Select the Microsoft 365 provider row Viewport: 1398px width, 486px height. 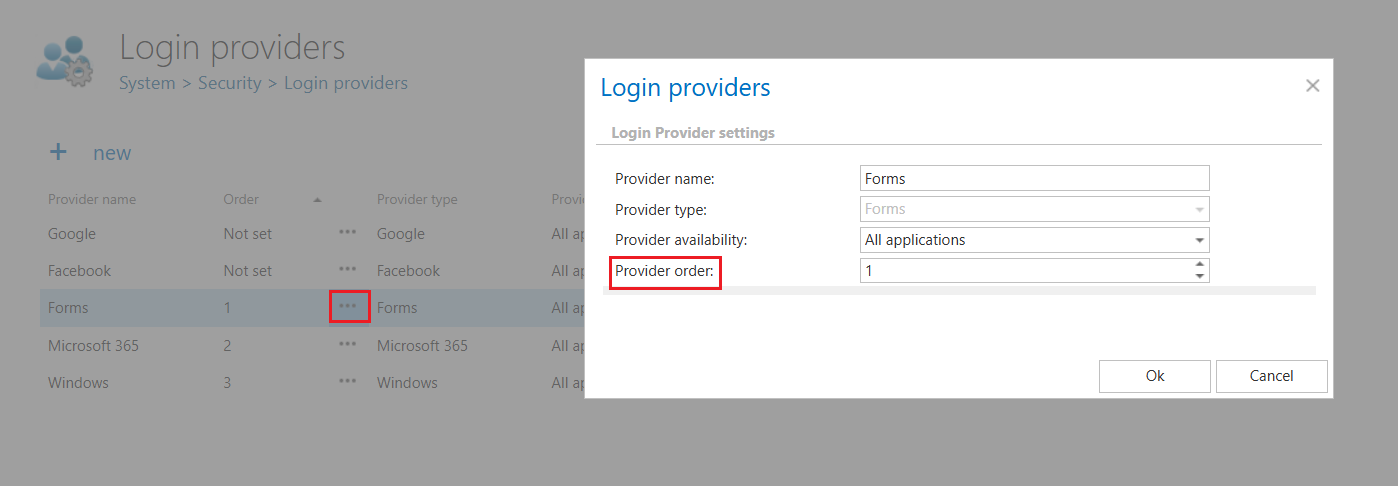point(93,345)
